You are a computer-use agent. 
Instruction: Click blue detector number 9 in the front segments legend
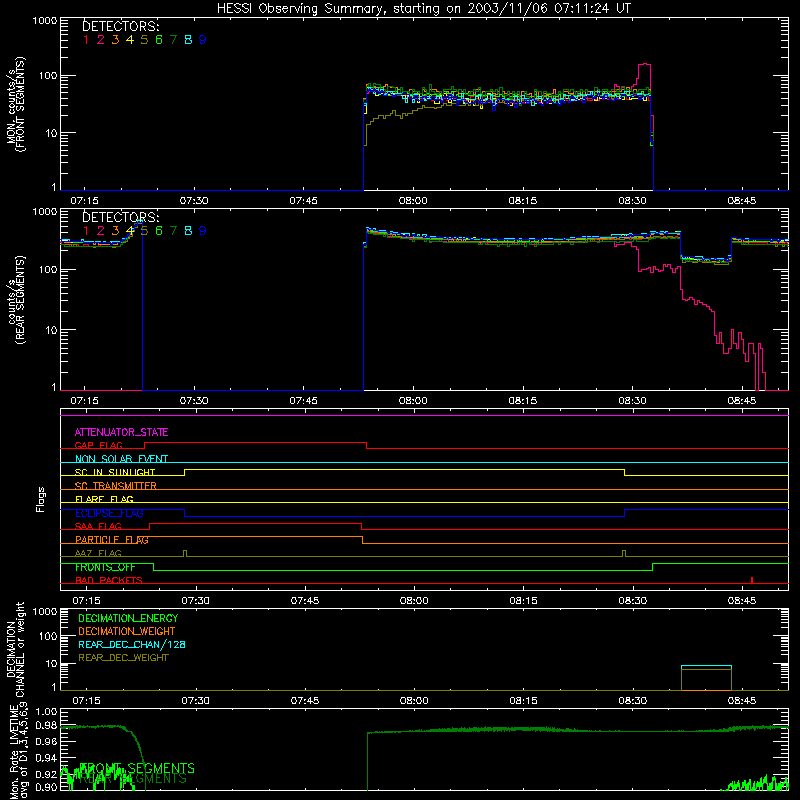(x=203, y=40)
